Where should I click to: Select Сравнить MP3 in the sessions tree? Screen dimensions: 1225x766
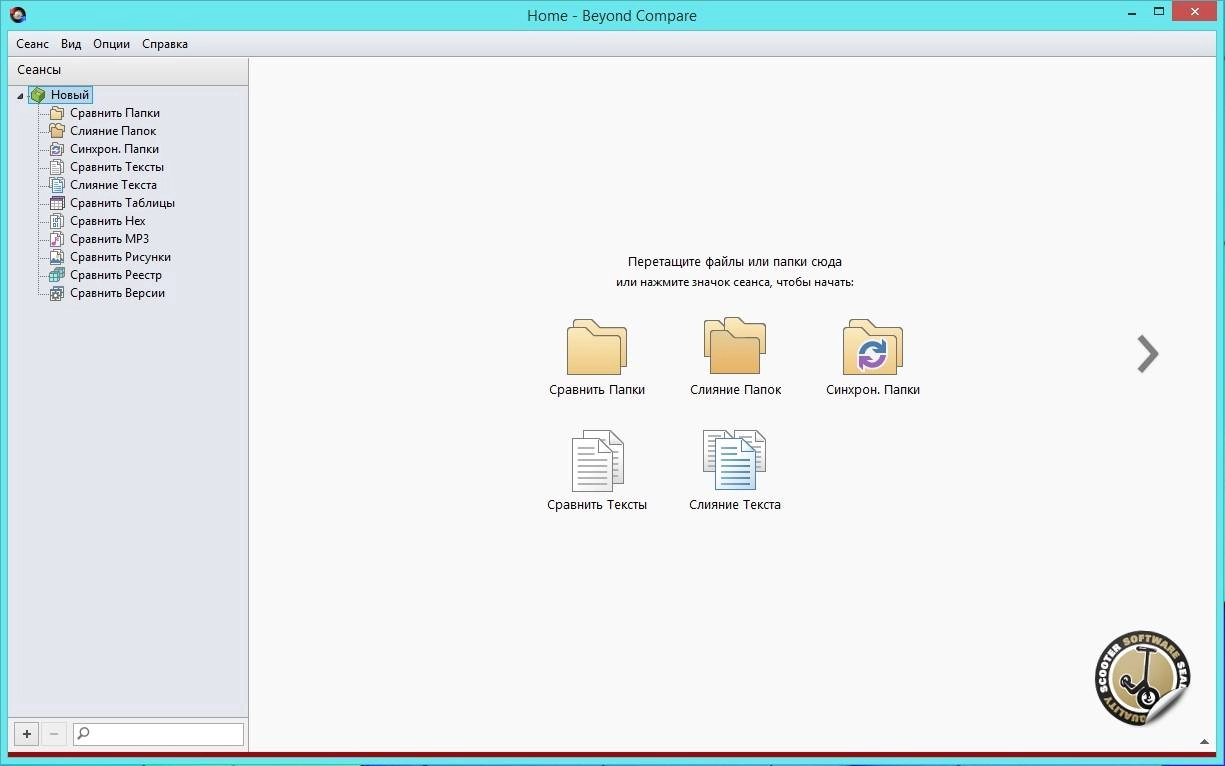click(109, 239)
